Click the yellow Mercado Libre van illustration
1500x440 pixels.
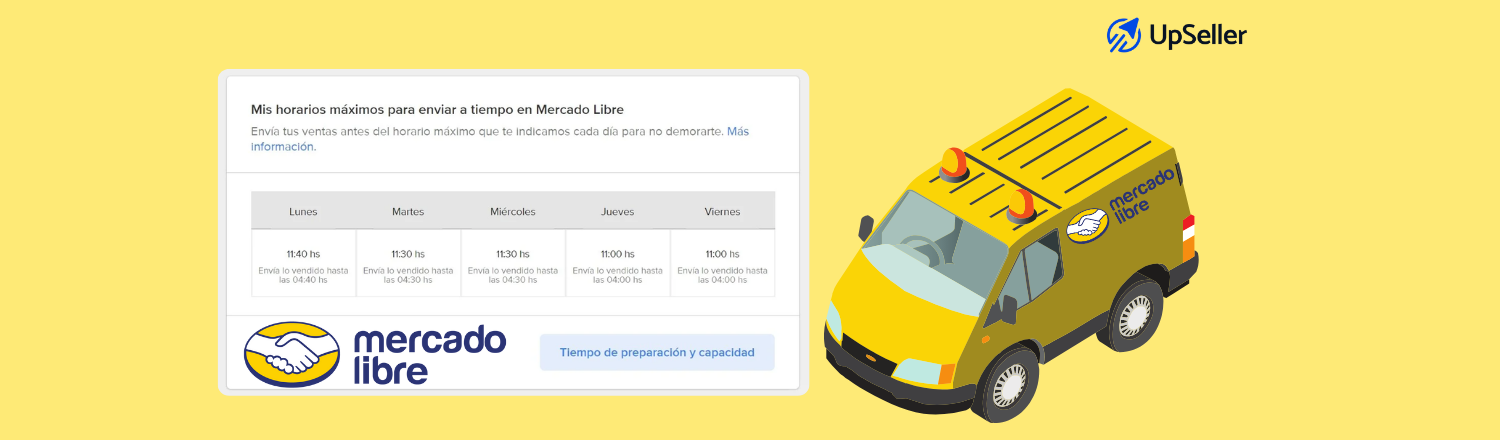tap(1010, 255)
